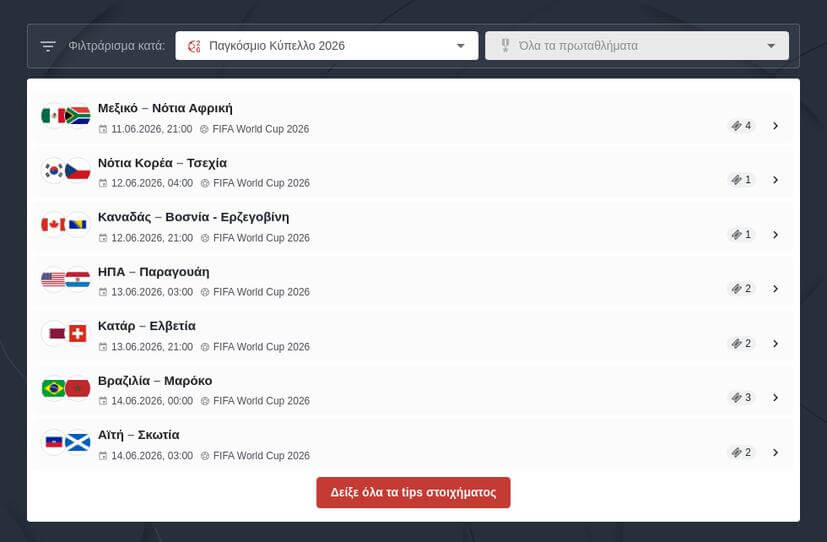Image resolution: width=827 pixels, height=542 pixels.
Task: Open the Βραζιλία – Μαρόκο match link
Action: click(x=155, y=380)
